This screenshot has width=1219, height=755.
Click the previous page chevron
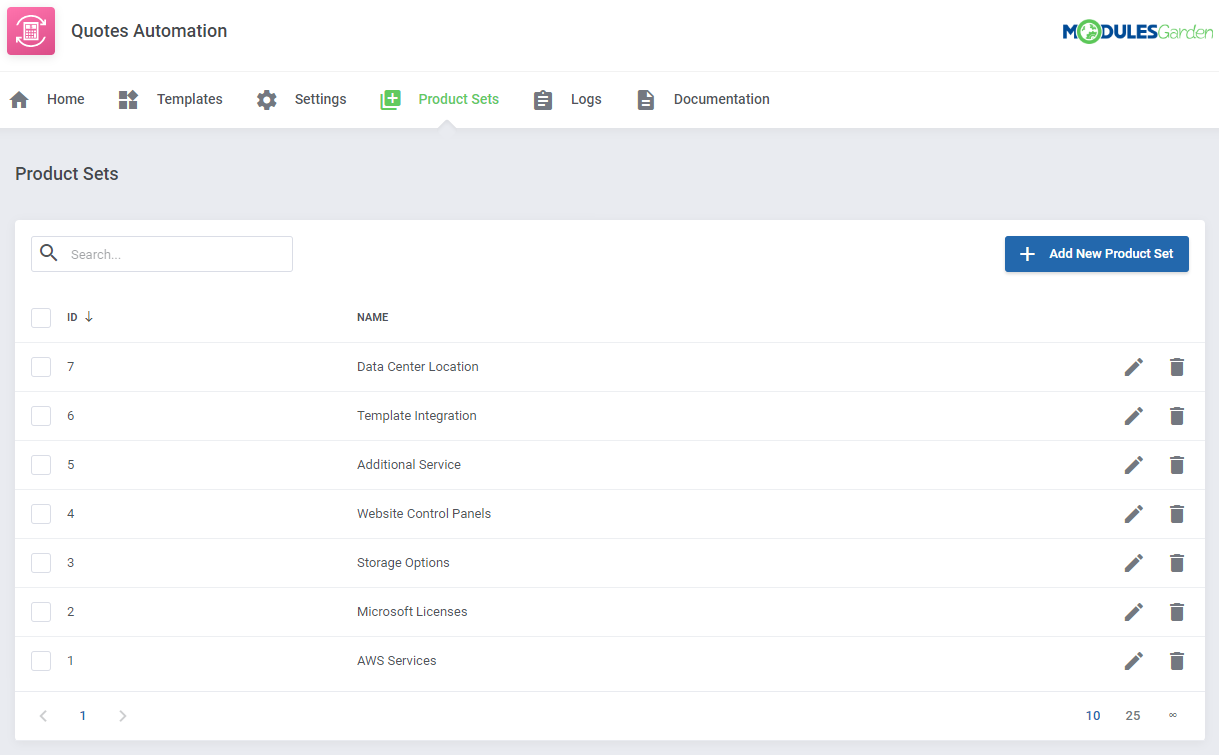43,716
